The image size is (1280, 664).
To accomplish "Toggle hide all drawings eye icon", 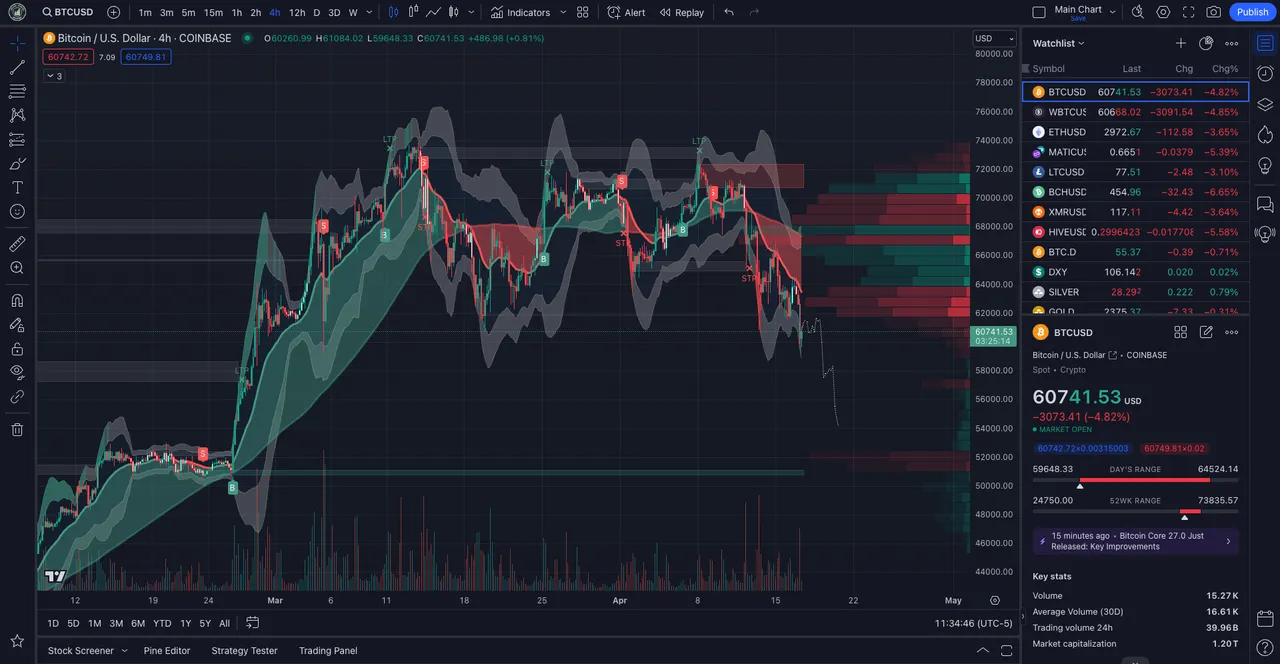I will (x=17, y=372).
